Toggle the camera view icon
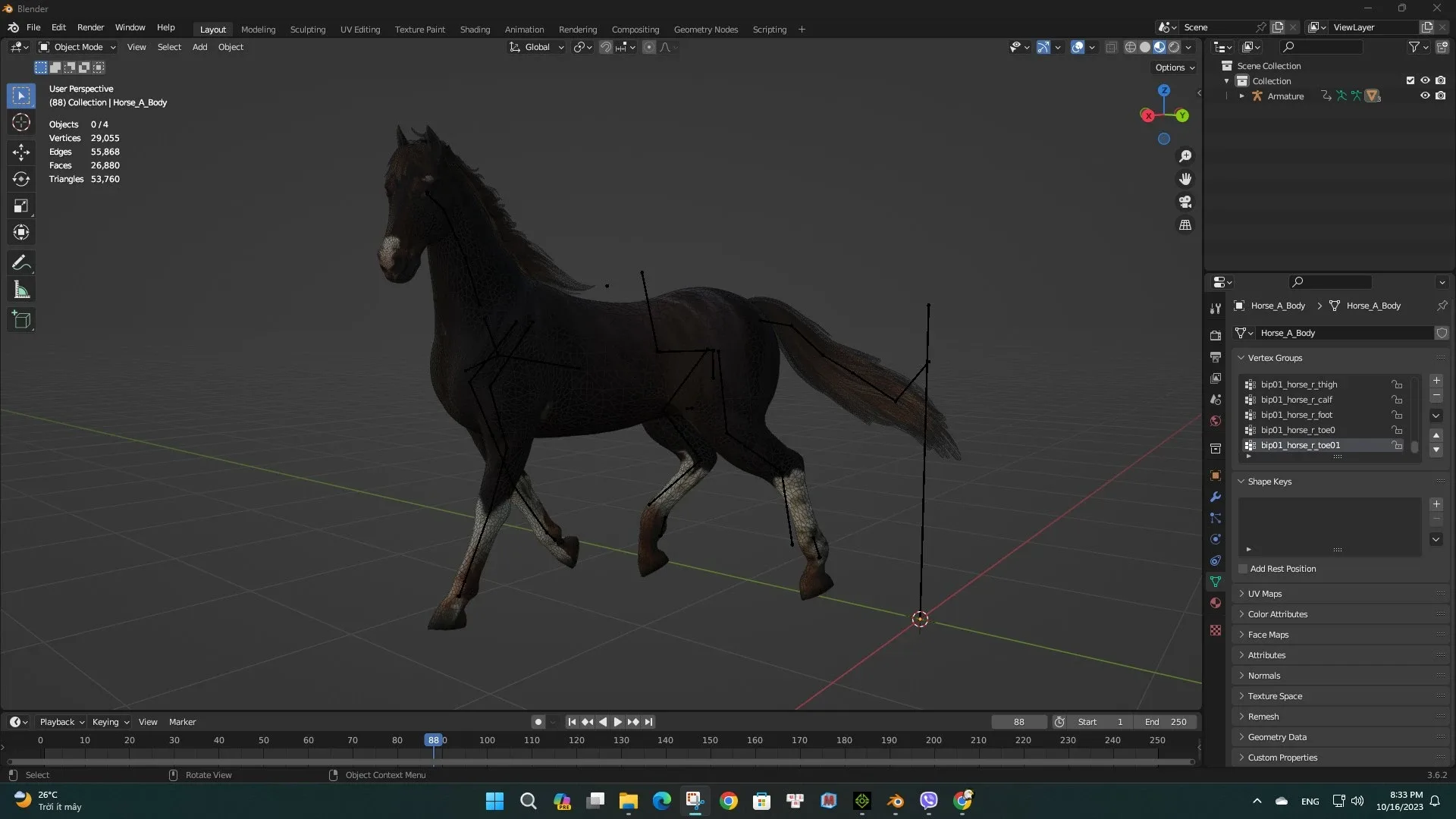This screenshot has width=1456, height=819. pos(1185,202)
